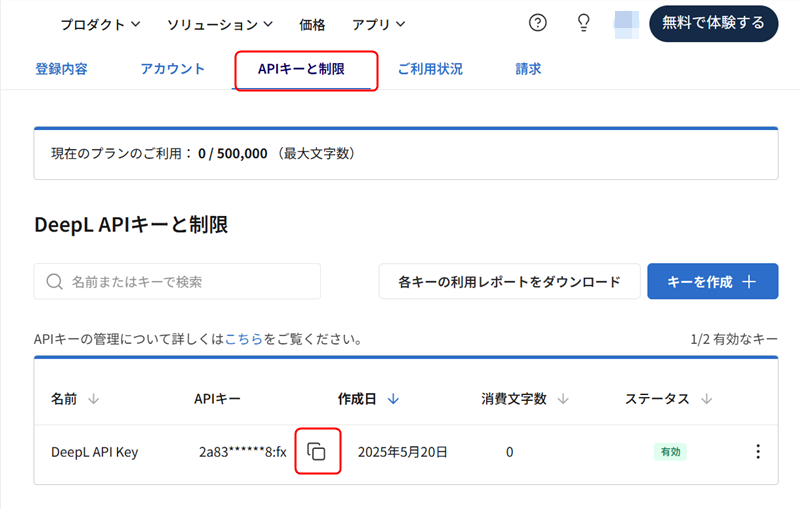800x509 pixels.
Task: Open the blurred user avatar menu
Action: [626, 24]
